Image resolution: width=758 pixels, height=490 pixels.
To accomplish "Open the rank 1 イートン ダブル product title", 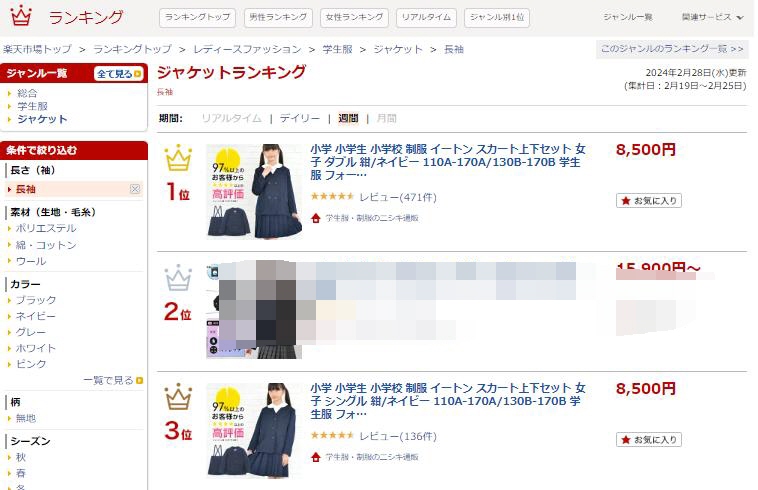I will 448,162.
